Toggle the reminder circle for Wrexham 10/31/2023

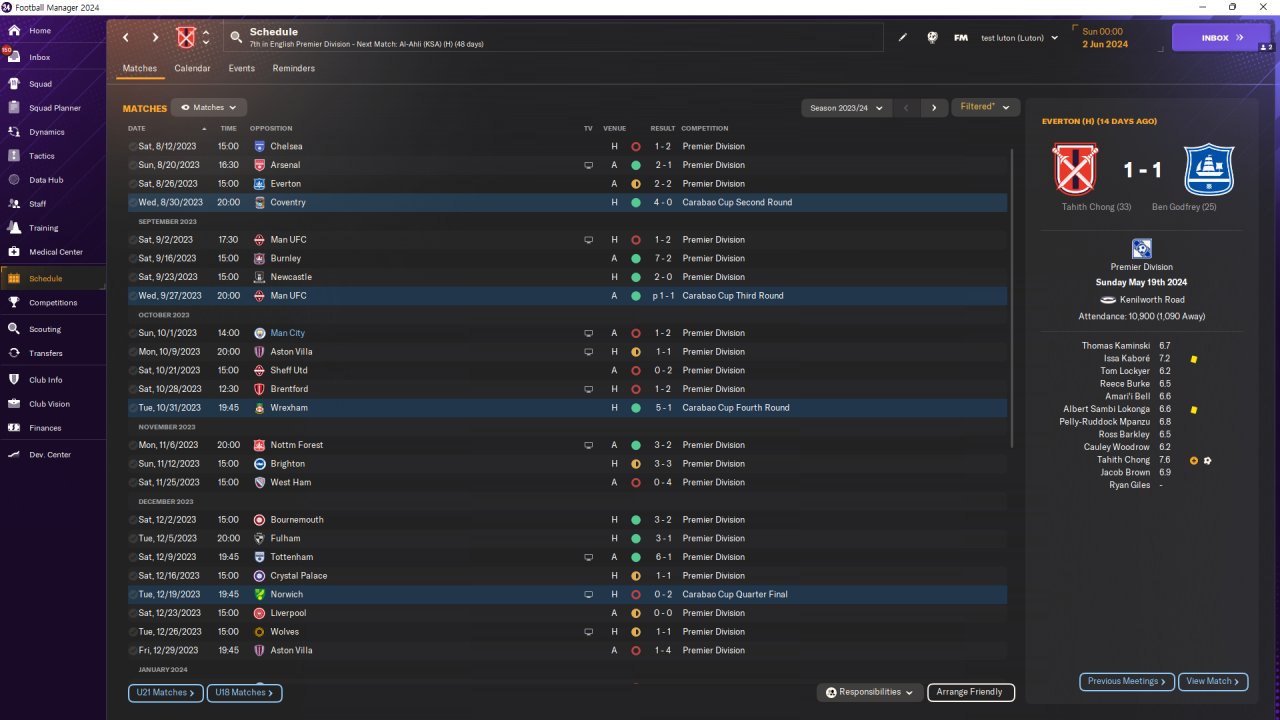[x=133, y=408]
